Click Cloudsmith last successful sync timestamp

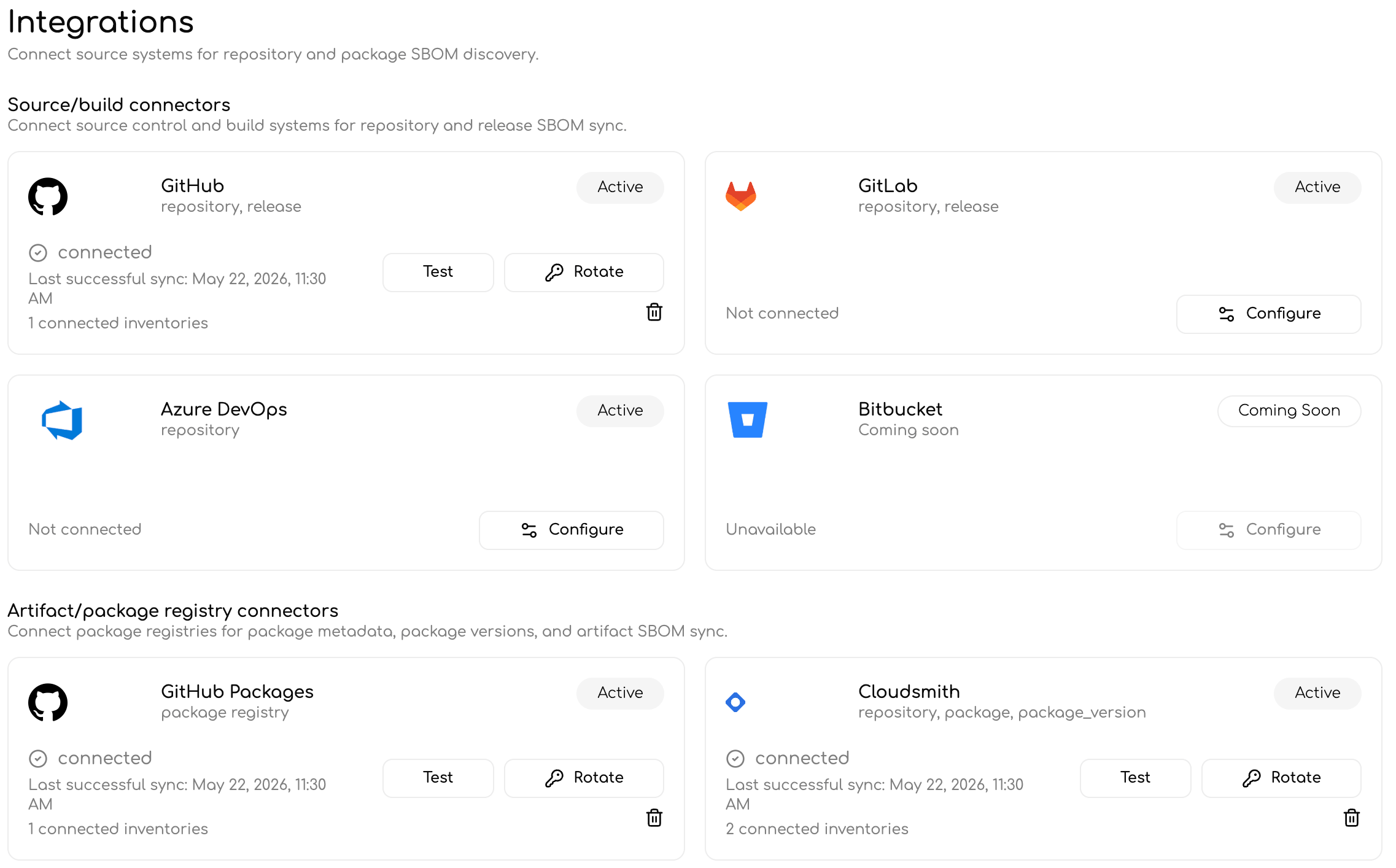click(x=874, y=794)
